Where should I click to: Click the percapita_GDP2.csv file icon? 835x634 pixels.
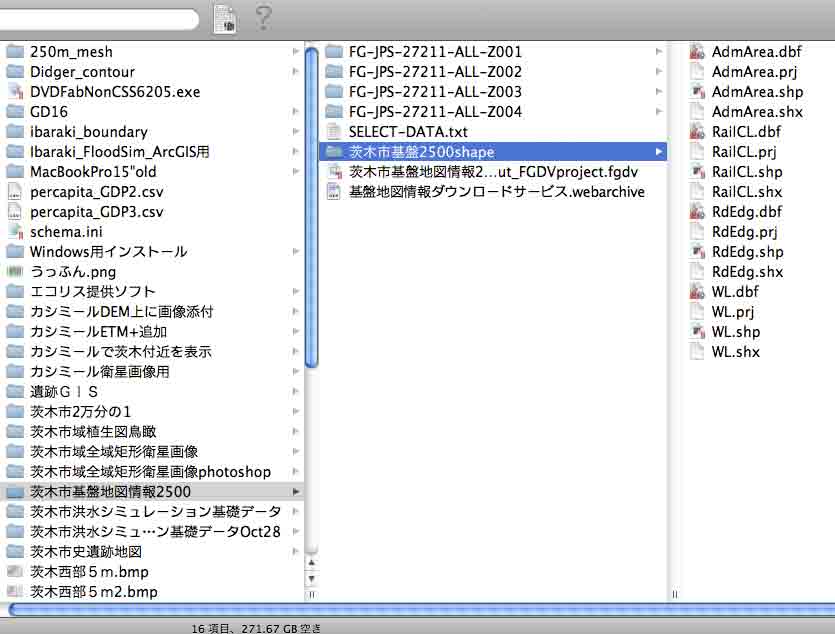point(15,192)
